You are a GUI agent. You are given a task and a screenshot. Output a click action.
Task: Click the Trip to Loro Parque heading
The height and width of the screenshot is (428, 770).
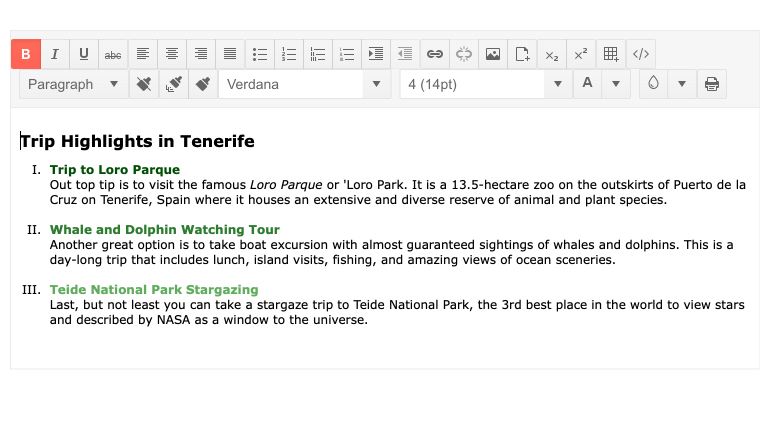[115, 170]
